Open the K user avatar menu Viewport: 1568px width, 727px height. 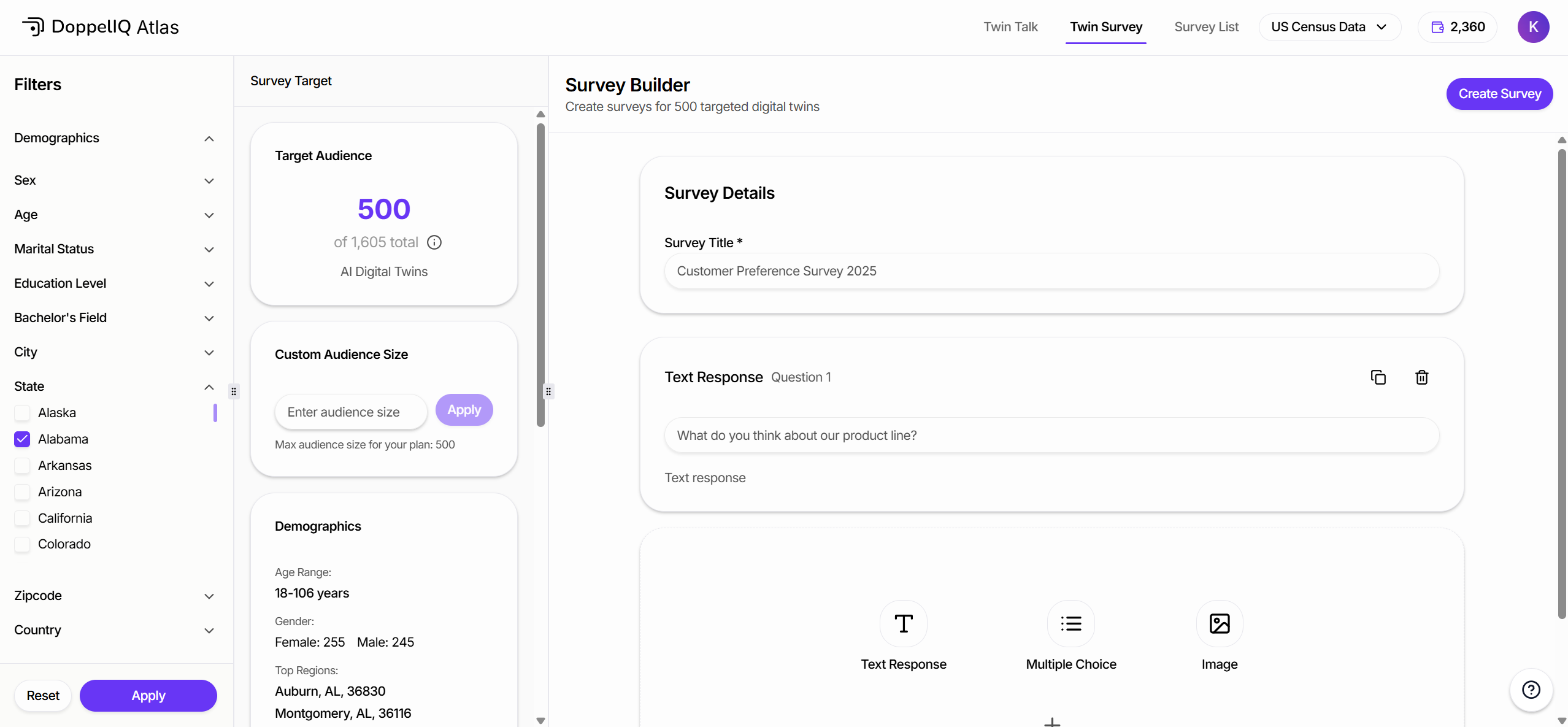pyautogui.click(x=1532, y=27)
